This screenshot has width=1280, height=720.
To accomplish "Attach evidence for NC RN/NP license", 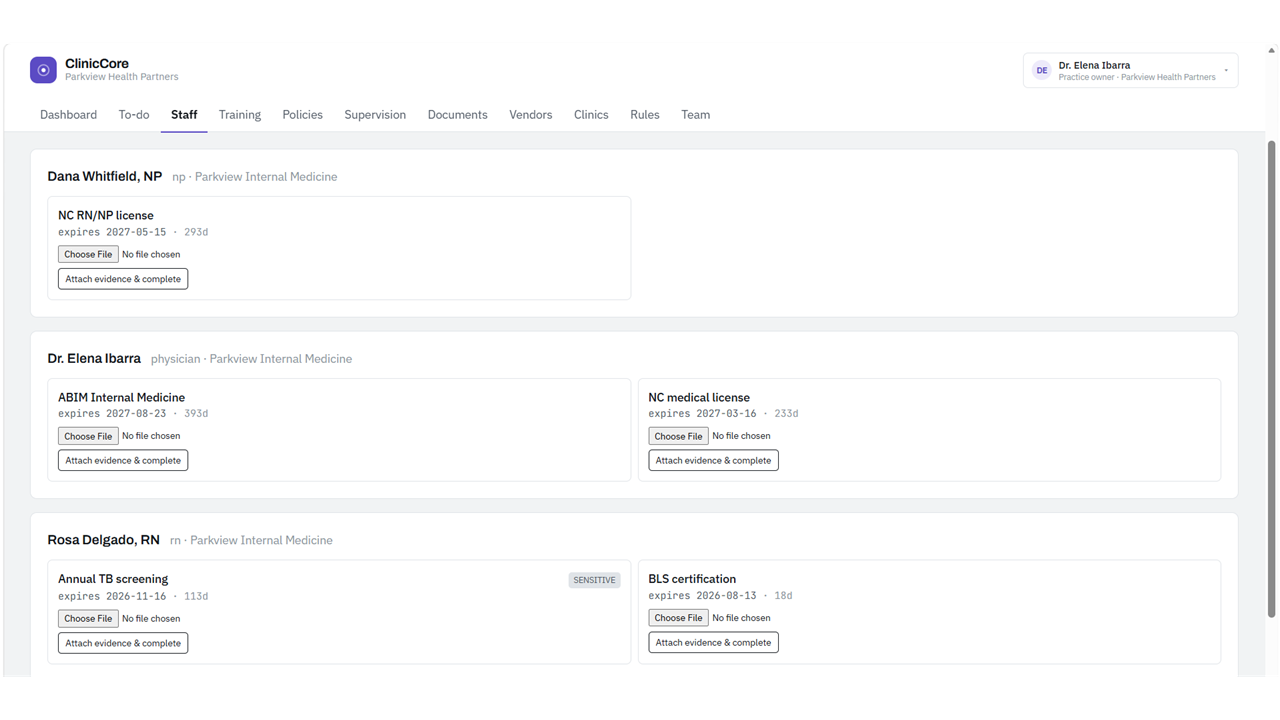I will tap(123, 279).
